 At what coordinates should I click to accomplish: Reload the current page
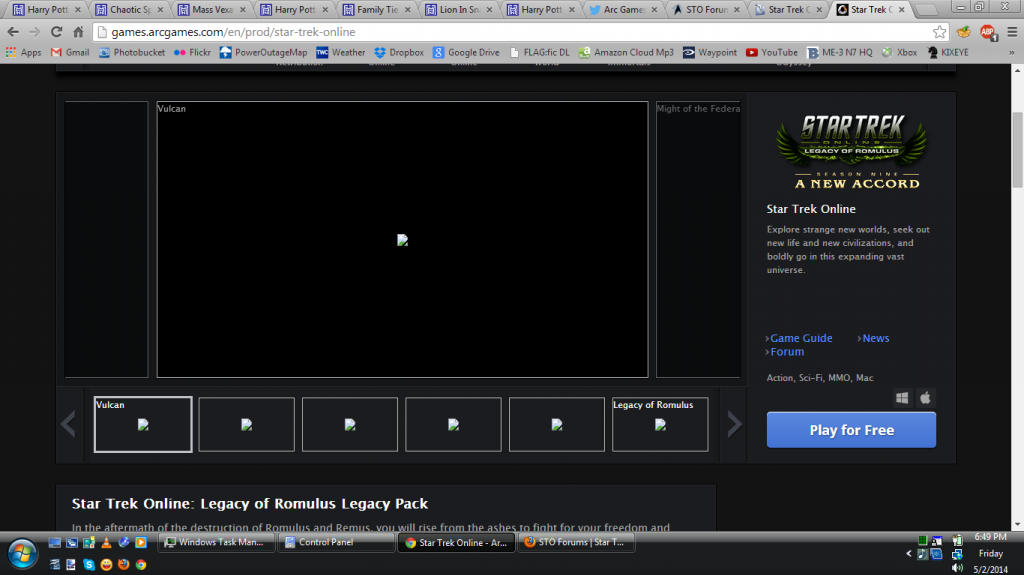tap(56, 31)
